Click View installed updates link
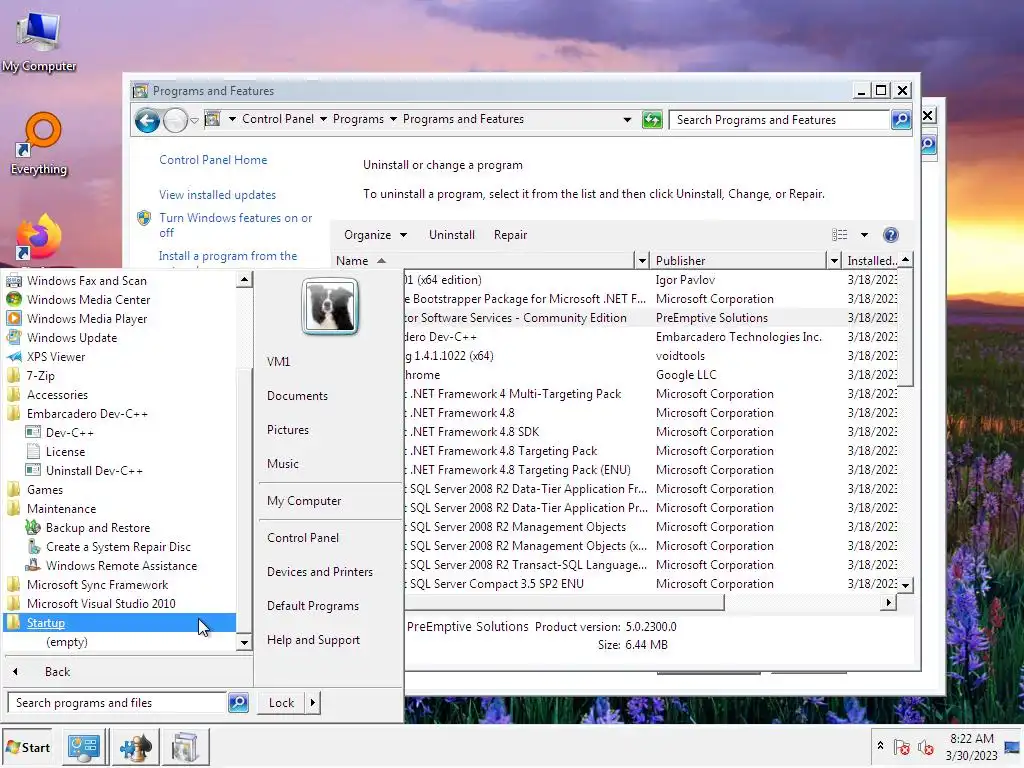The image size is (1024, 768). pos(217,195)
